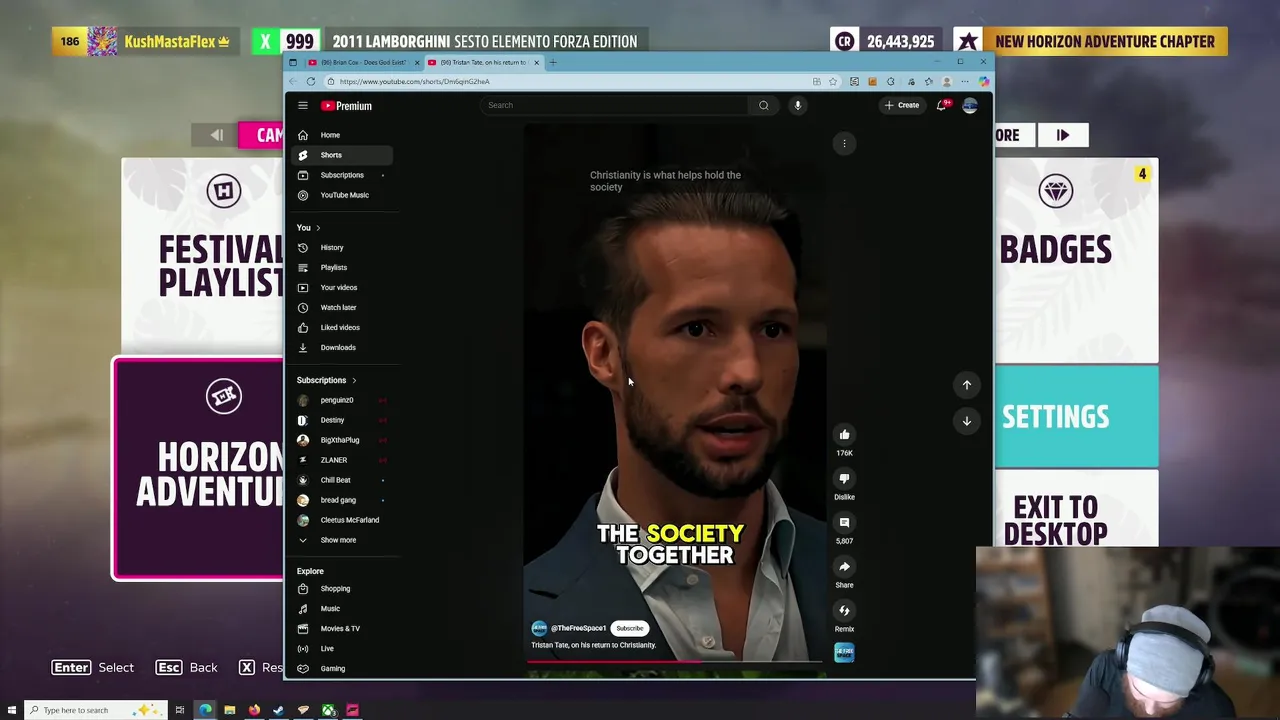Open the Short's three-dot options menu
Viewport: 1280px width, 720px height.
coord(844,144)
